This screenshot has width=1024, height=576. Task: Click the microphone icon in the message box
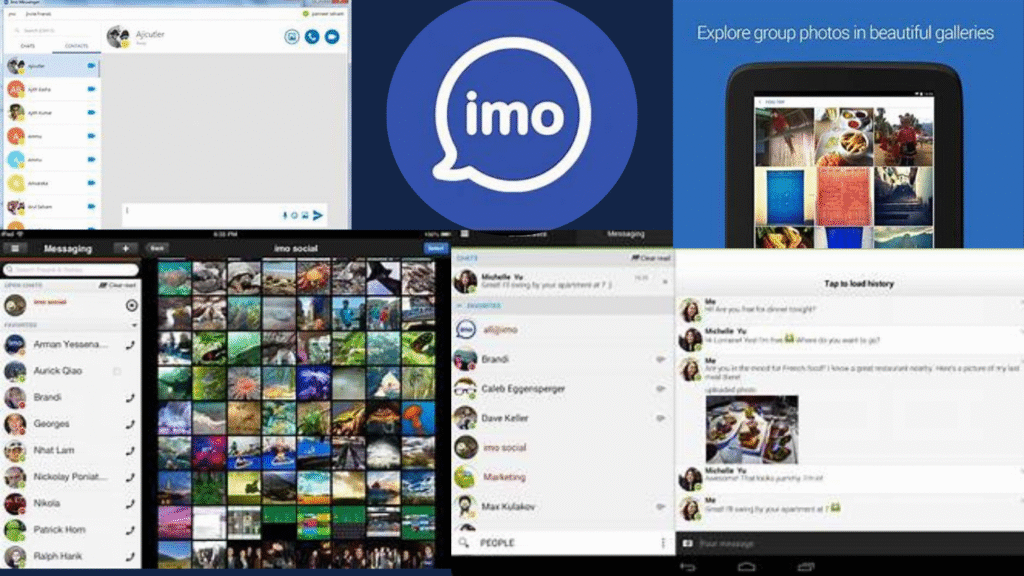tap(284, 214)
